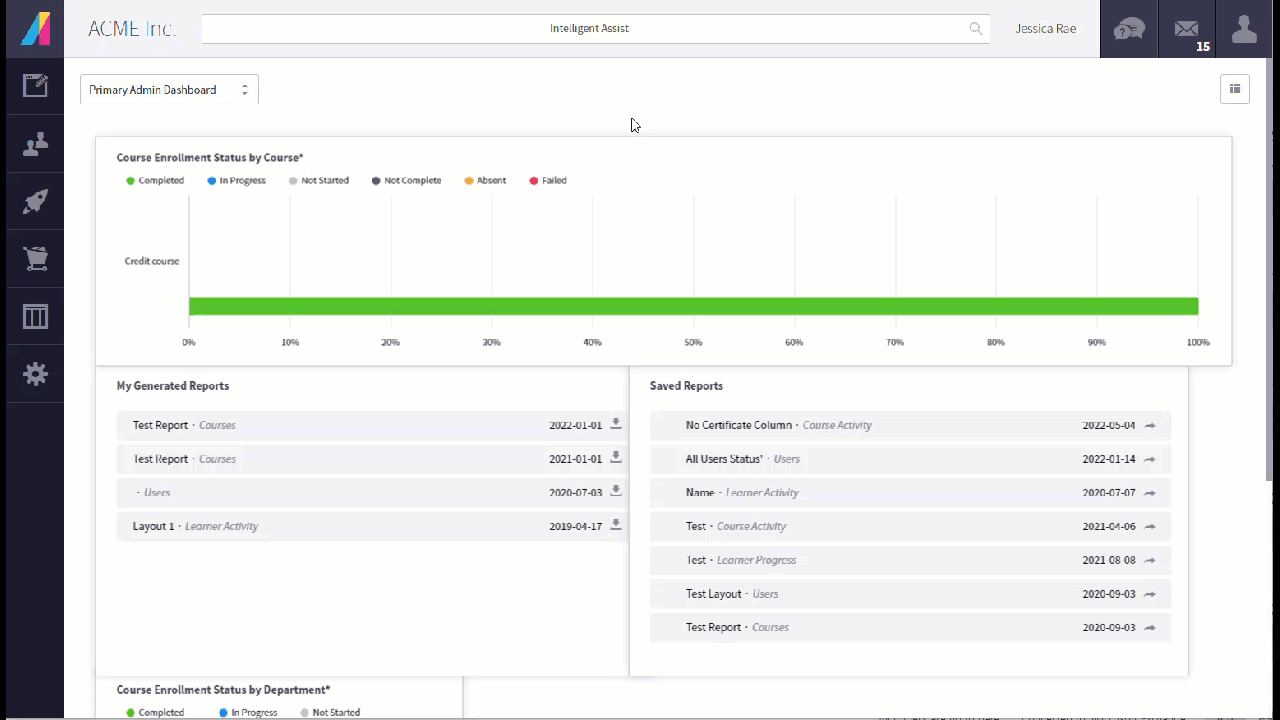Toggle In Progress legend in course chart
1280x720 pixels.
click(237, 181)
